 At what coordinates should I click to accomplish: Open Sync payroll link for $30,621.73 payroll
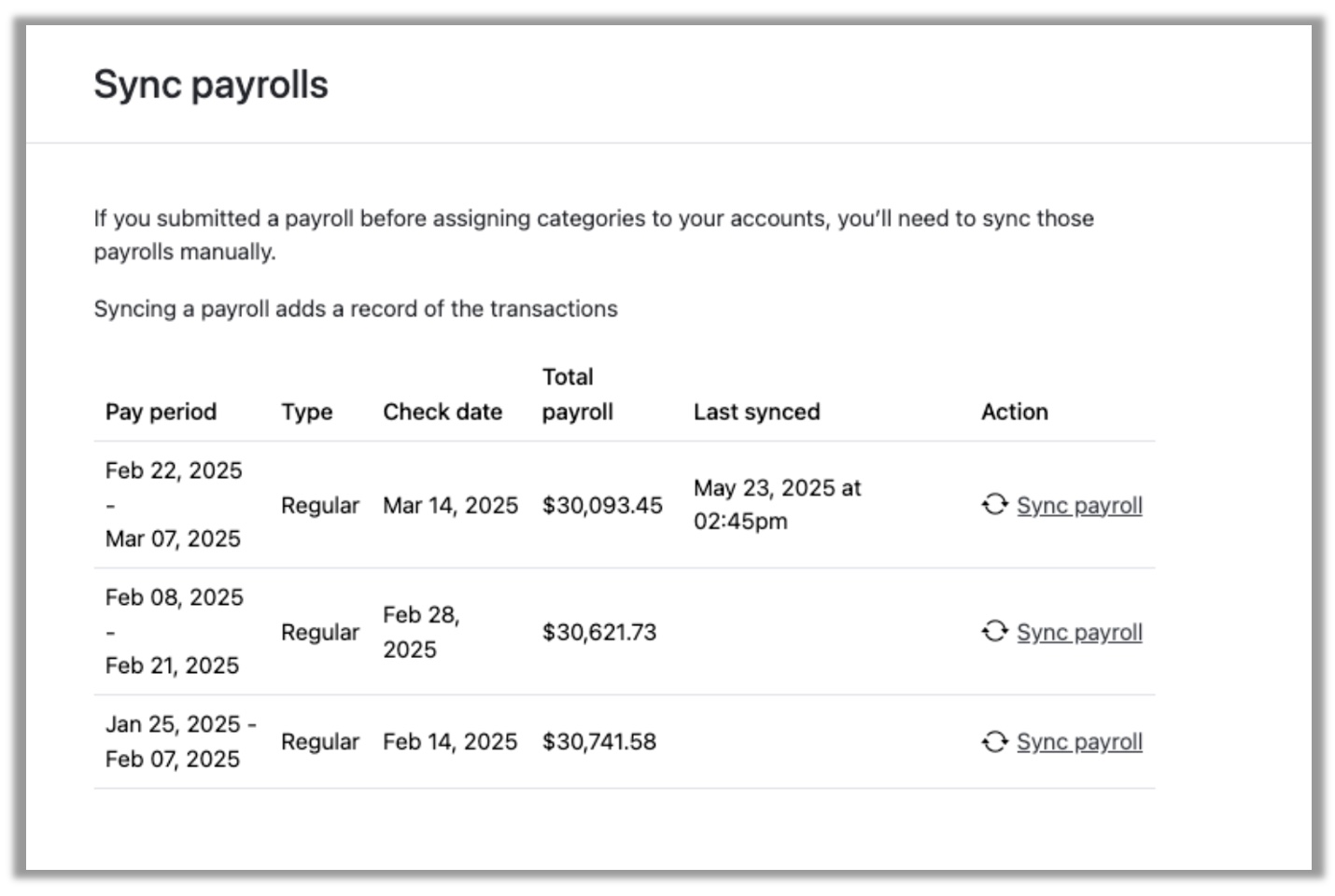1079,633
